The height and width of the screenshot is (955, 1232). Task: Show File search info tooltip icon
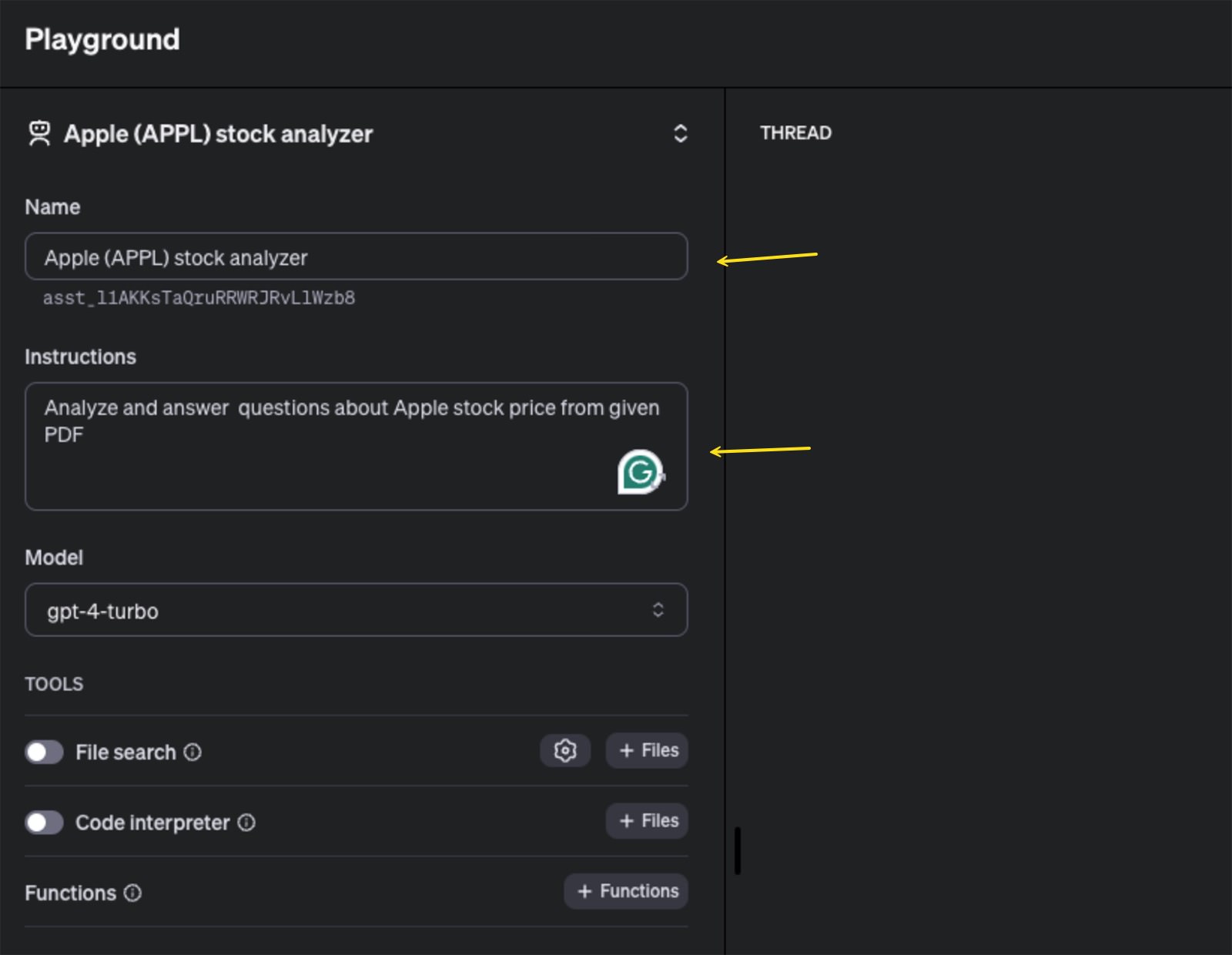pyautogui.click(x=192, y=752)
